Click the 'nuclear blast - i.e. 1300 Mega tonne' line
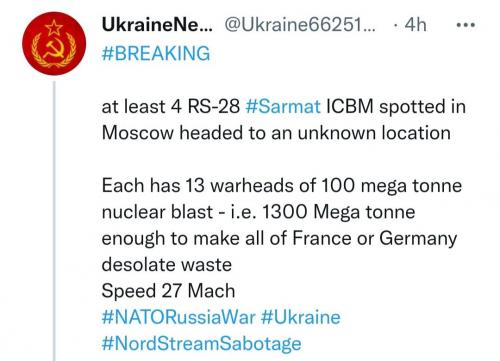The height and width of the screenshot is (361, 500). coord(258,212)
